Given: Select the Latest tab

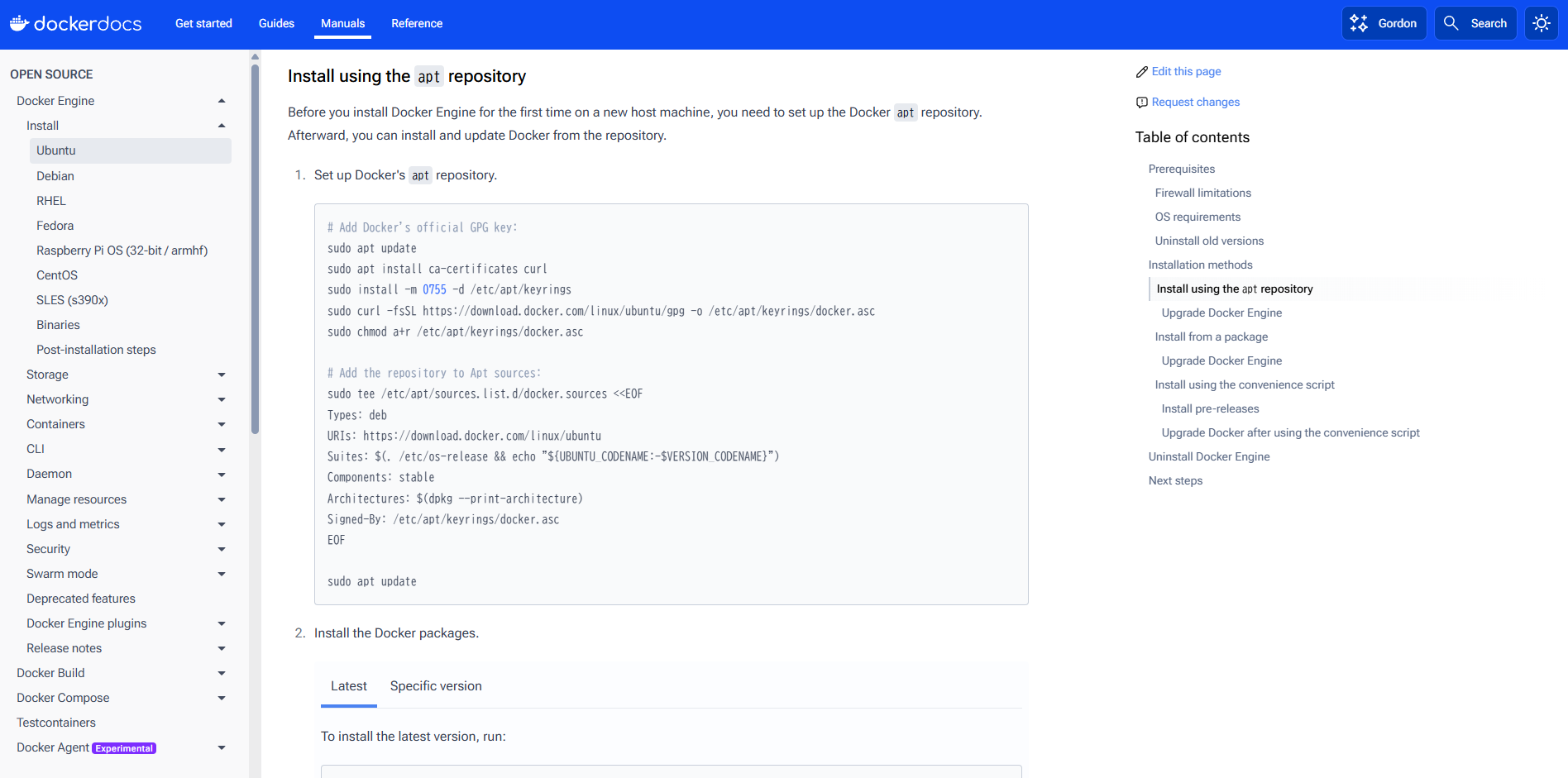Looking at the screenshot, I should [x=349, y=686].
